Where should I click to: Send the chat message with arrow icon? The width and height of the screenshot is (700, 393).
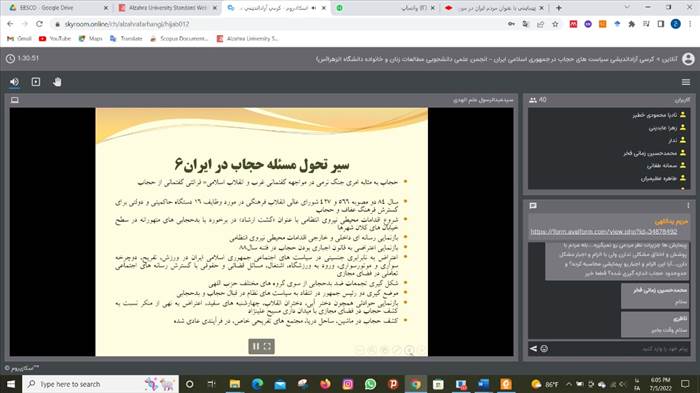(x=533, y=349)
